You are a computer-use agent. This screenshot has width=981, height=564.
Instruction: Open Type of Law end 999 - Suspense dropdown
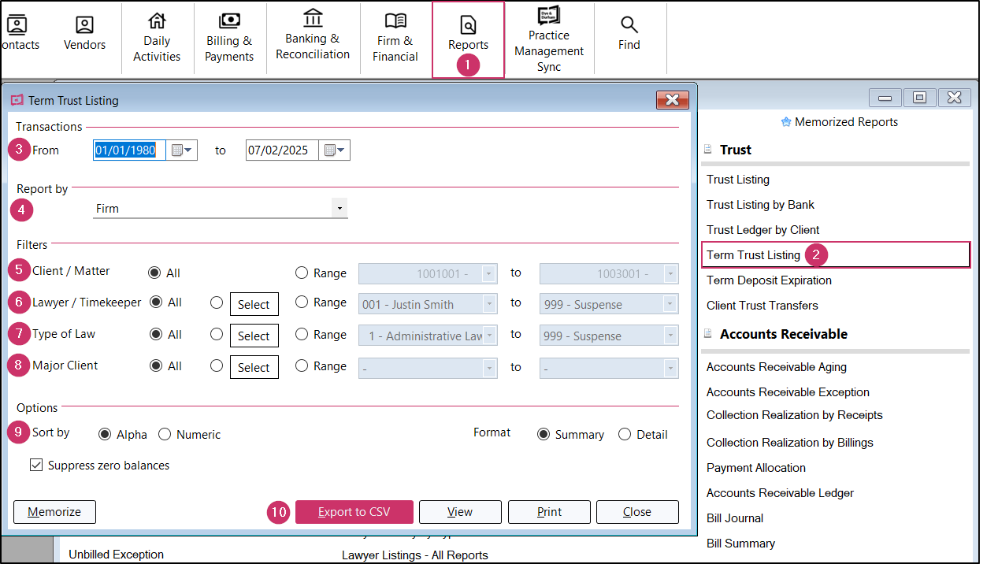pyautogui.click(x=670, y=336)
